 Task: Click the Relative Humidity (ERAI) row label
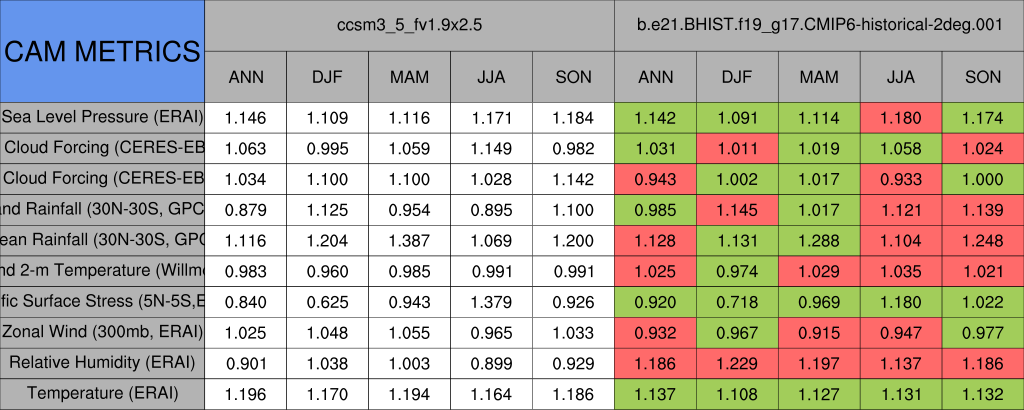[x=102, y=362]
